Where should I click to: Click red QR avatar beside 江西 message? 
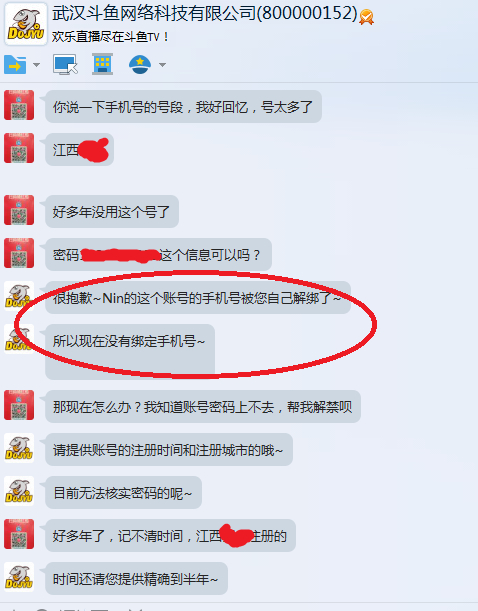(19, 148)
